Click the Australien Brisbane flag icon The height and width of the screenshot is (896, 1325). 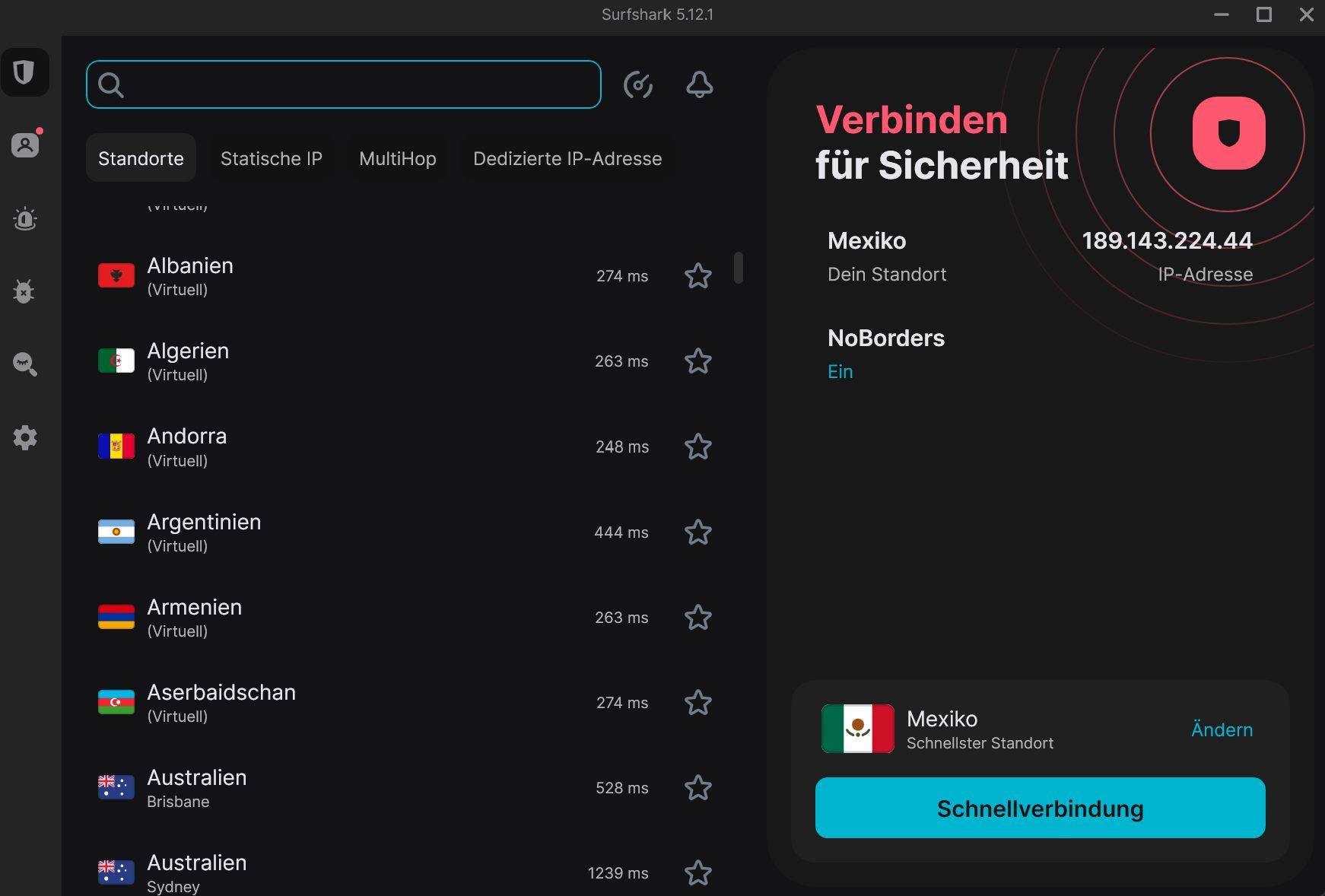[116, 787]
